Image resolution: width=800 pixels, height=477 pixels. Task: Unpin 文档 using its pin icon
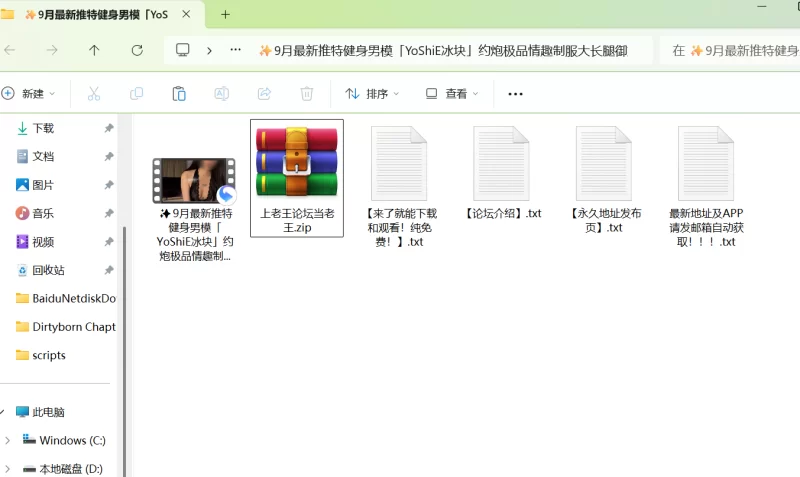coord(109,157)
